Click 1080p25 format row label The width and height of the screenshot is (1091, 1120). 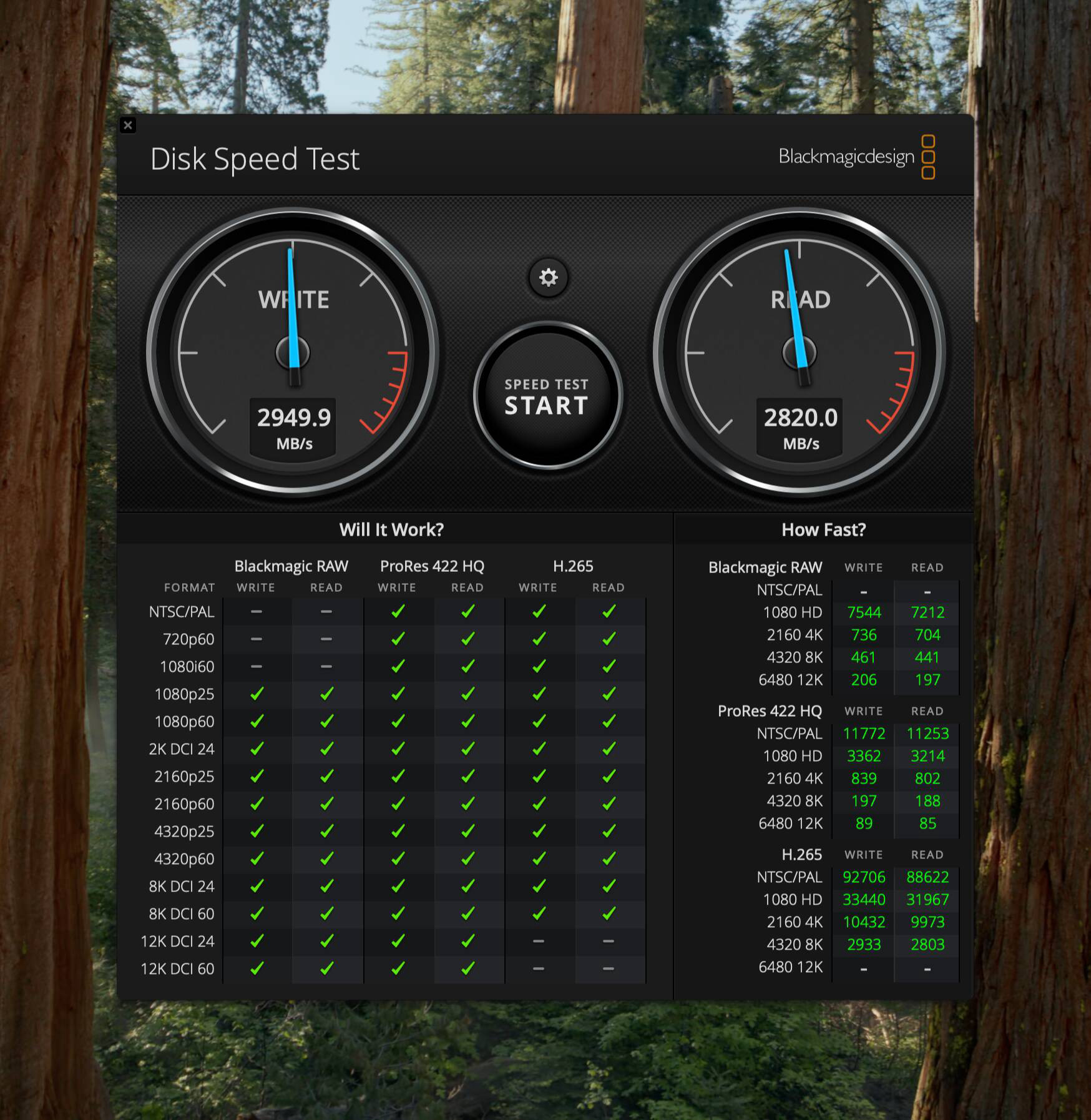185,694
